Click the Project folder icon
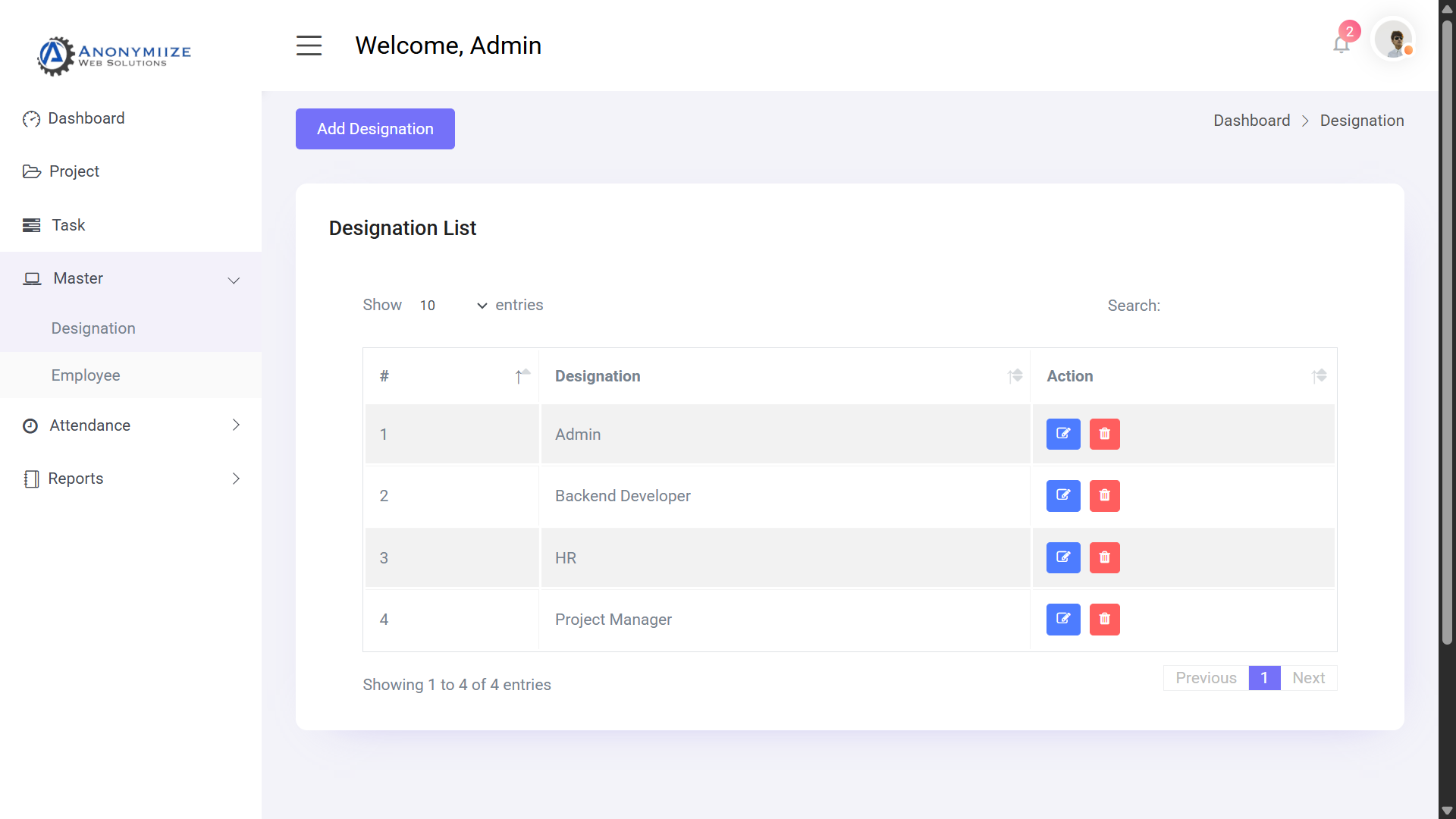1456x819 pixels. click(x=32, y=172)
